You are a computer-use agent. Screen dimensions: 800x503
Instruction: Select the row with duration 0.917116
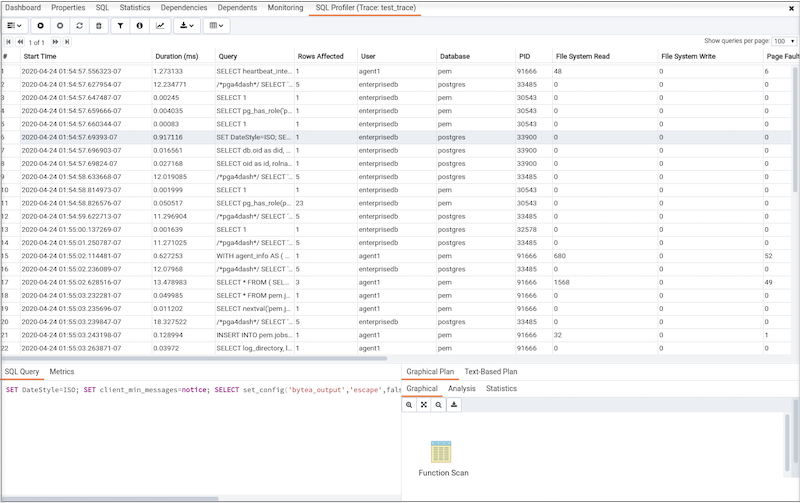pyautogui.click(x=396, y=137)
